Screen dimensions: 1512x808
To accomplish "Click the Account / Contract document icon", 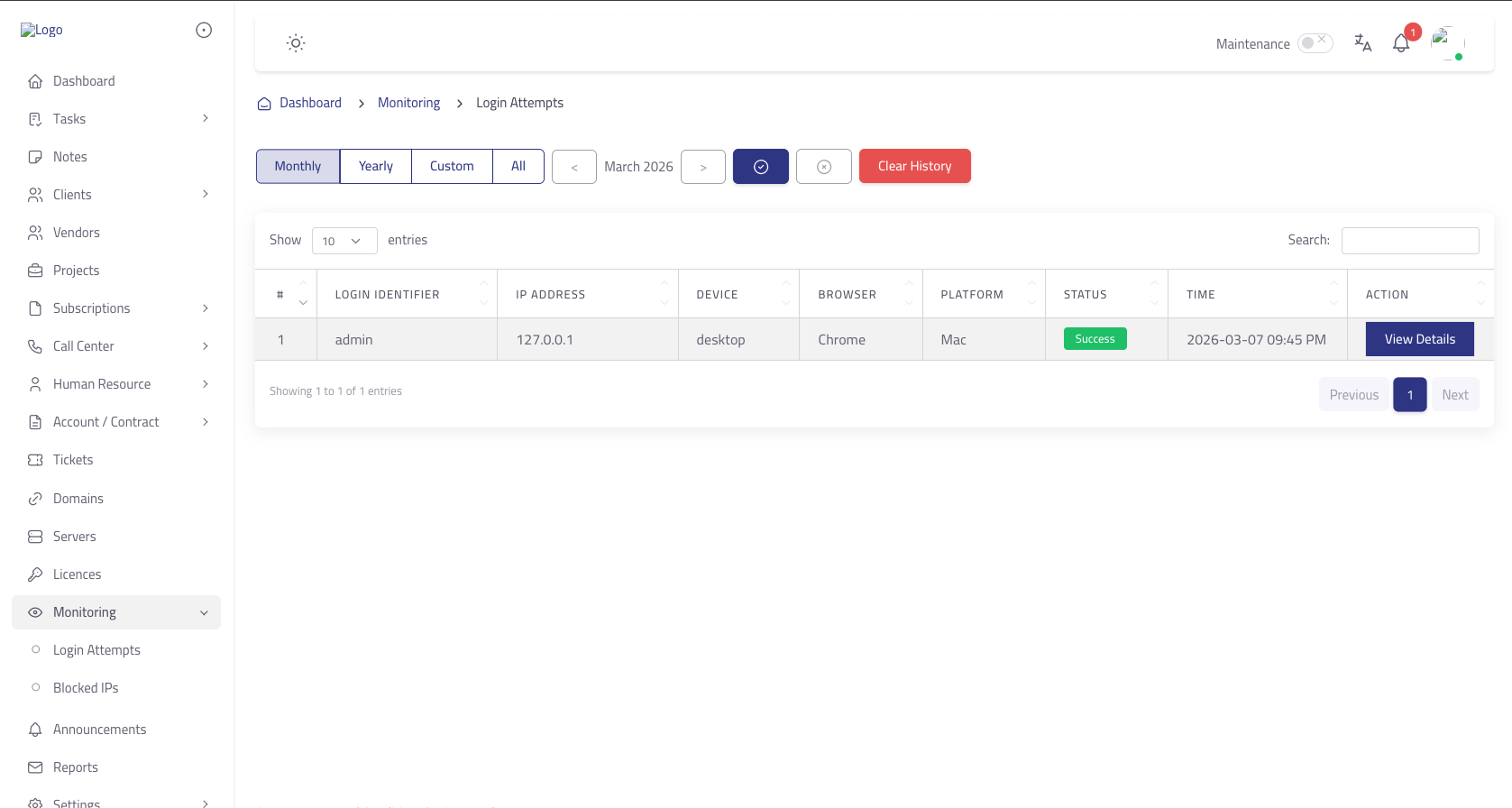I will pyautogui.click(x=35, y=422).
